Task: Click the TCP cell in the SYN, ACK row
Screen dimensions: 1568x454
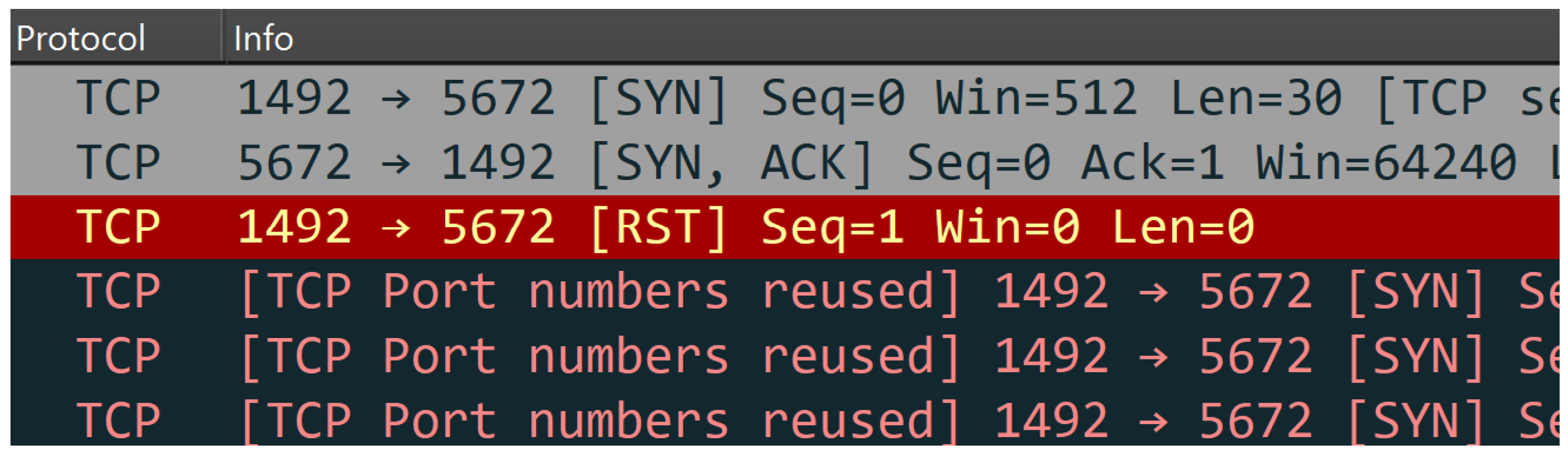Action: tap(118, 163)
